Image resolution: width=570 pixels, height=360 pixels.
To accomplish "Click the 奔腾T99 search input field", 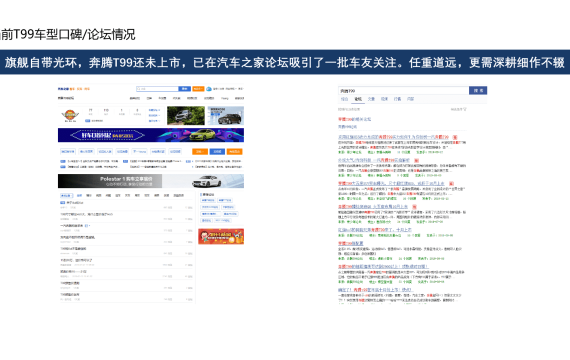I will coord(403,91).
